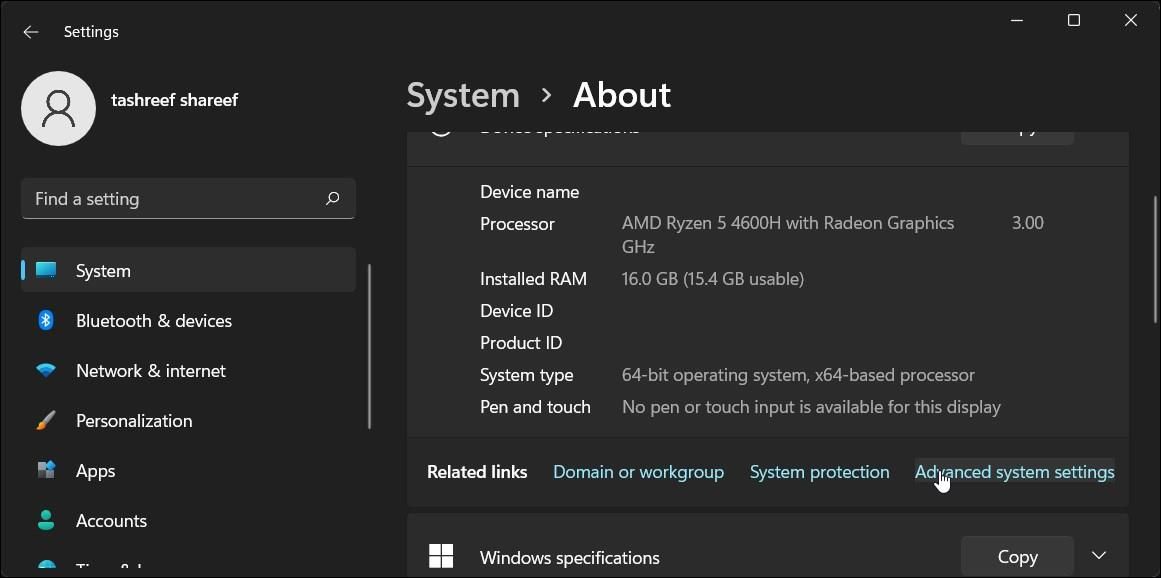Expand the Windows specifications chevron
Image resolution: width=1161 pixels, height=578 pixels.
click(x=1100, y=556)
